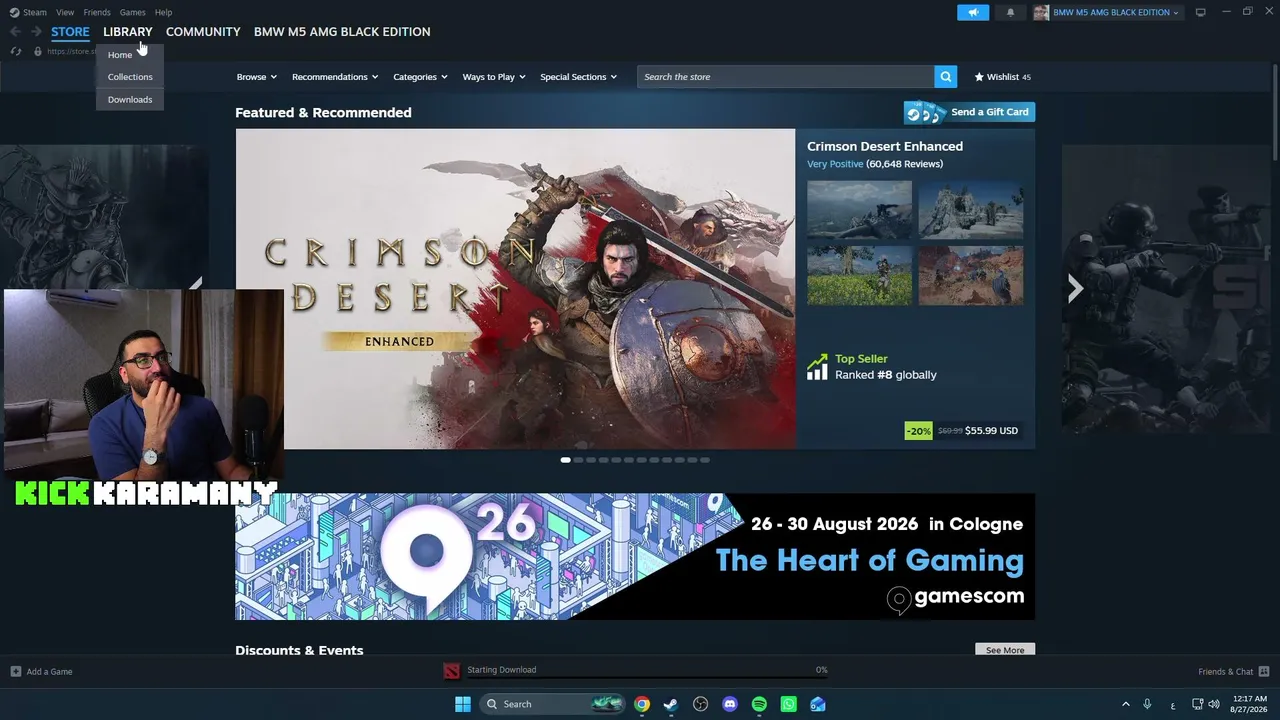Open Discord from the taskbar
This screenshot has height=720, width=1280.
point(730,704)
